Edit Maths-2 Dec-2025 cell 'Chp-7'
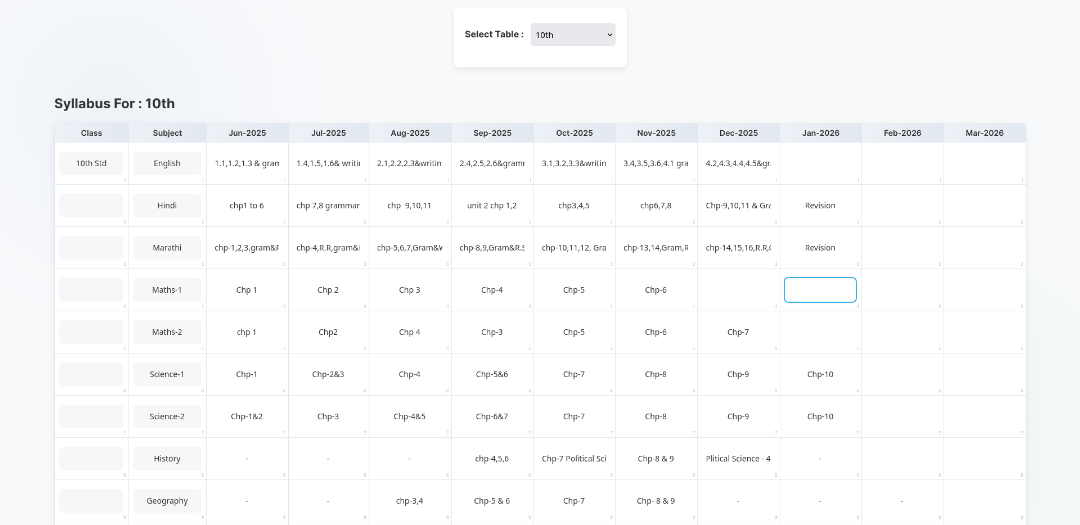Screen dimensions: 1080x525 pyautogui.click(x=738, y=332)
